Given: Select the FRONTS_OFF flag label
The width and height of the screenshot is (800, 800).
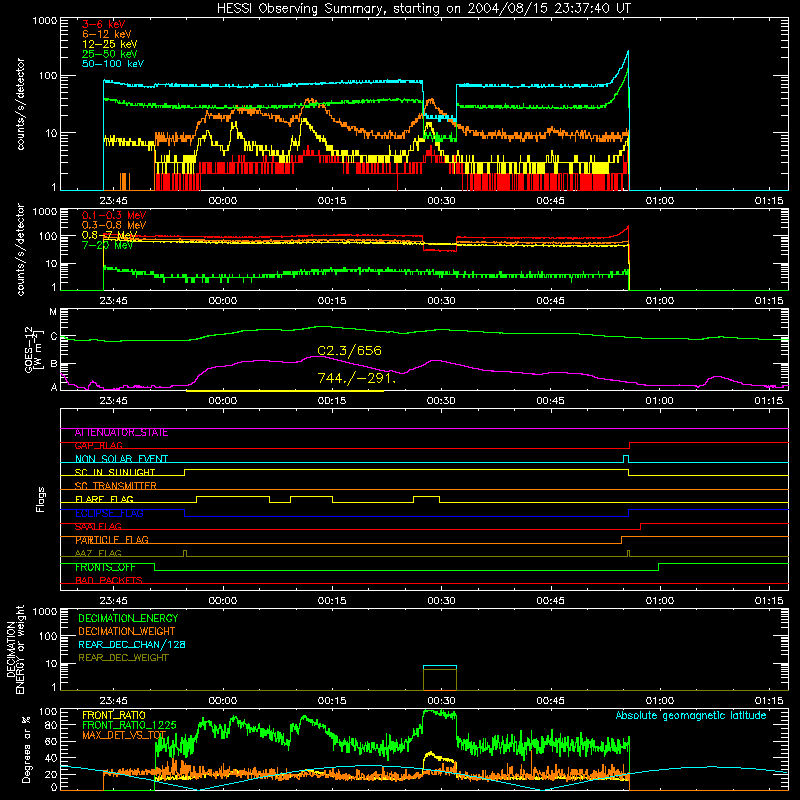Looking at the screenshot, I should click(x=105, y=567).
